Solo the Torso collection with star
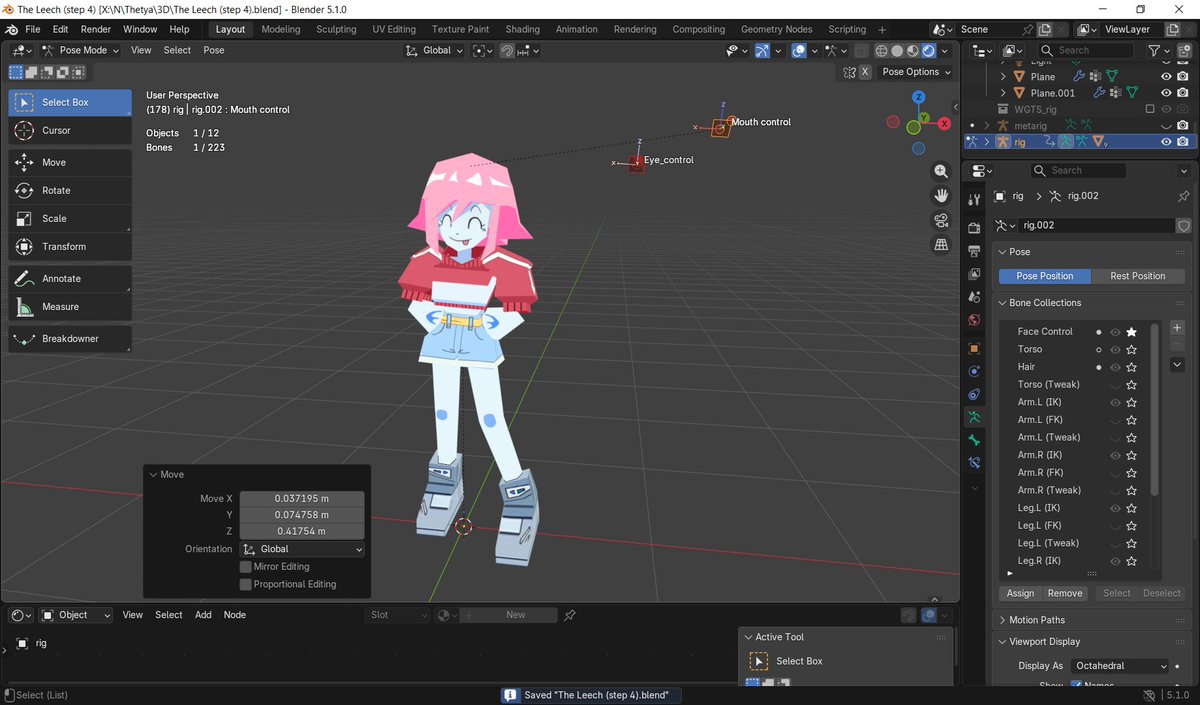Image resolution: width=1200 pixels, height=705 pixels. pos(1132,349)
